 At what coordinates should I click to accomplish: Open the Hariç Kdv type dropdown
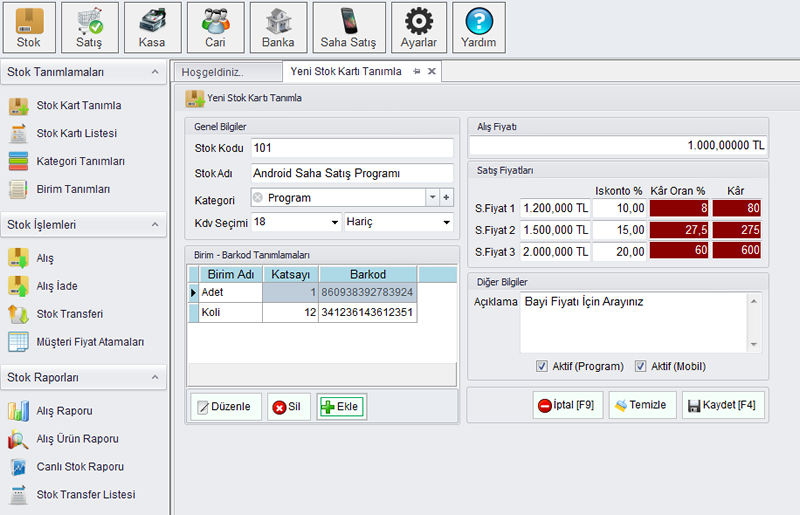[446, 223]
